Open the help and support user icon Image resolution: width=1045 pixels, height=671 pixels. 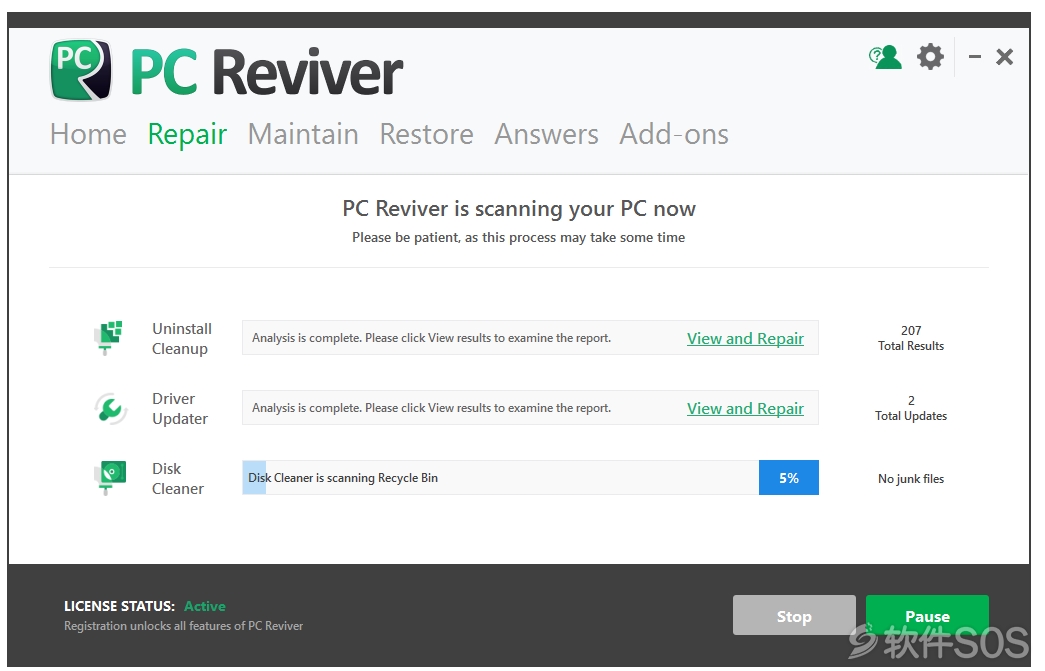pos(885,57)
